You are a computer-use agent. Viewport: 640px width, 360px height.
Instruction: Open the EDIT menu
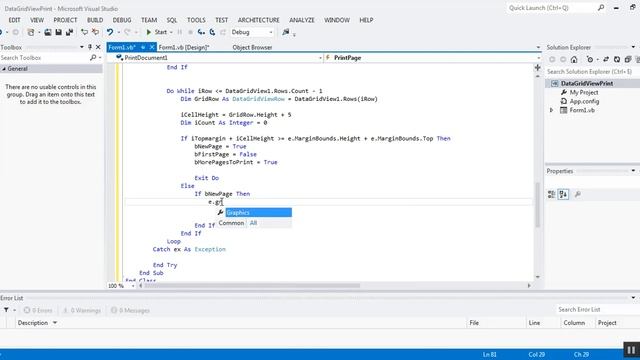14,20
